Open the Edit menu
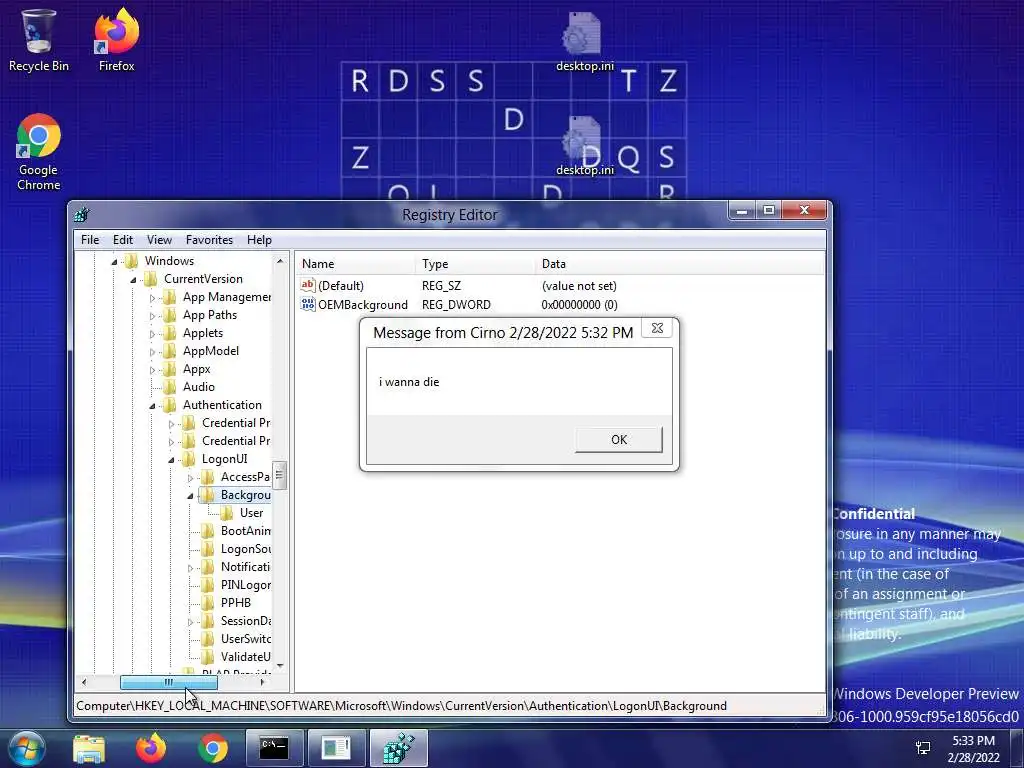This screenshot has width=1024, height=768. [123, 240]
